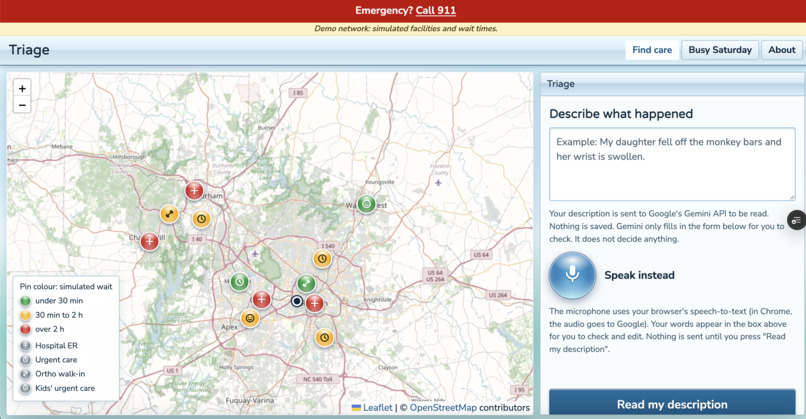Viewport: 806px width, 419px height.
Task: Zoom out on the map
Action: 22,105
